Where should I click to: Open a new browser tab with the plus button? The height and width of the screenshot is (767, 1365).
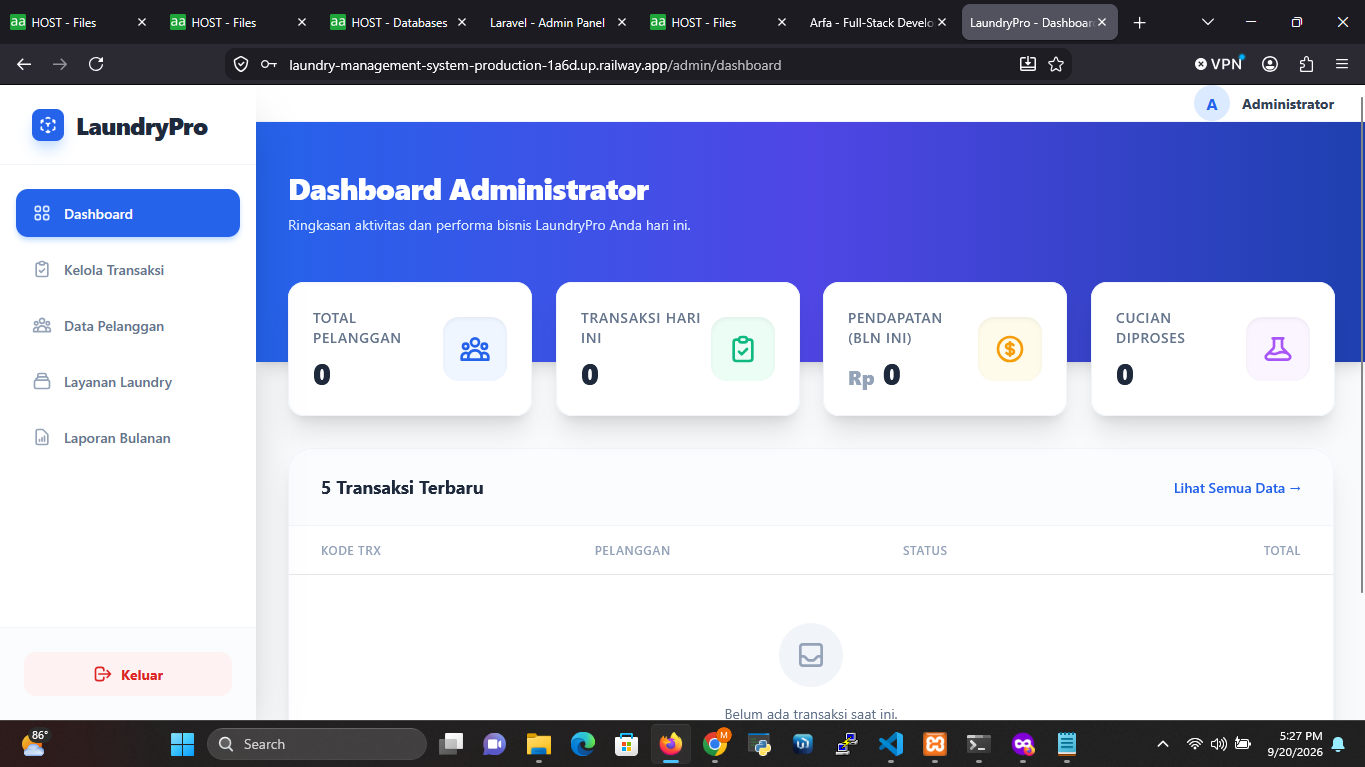pyautogui.click(x=1139, y=22)
